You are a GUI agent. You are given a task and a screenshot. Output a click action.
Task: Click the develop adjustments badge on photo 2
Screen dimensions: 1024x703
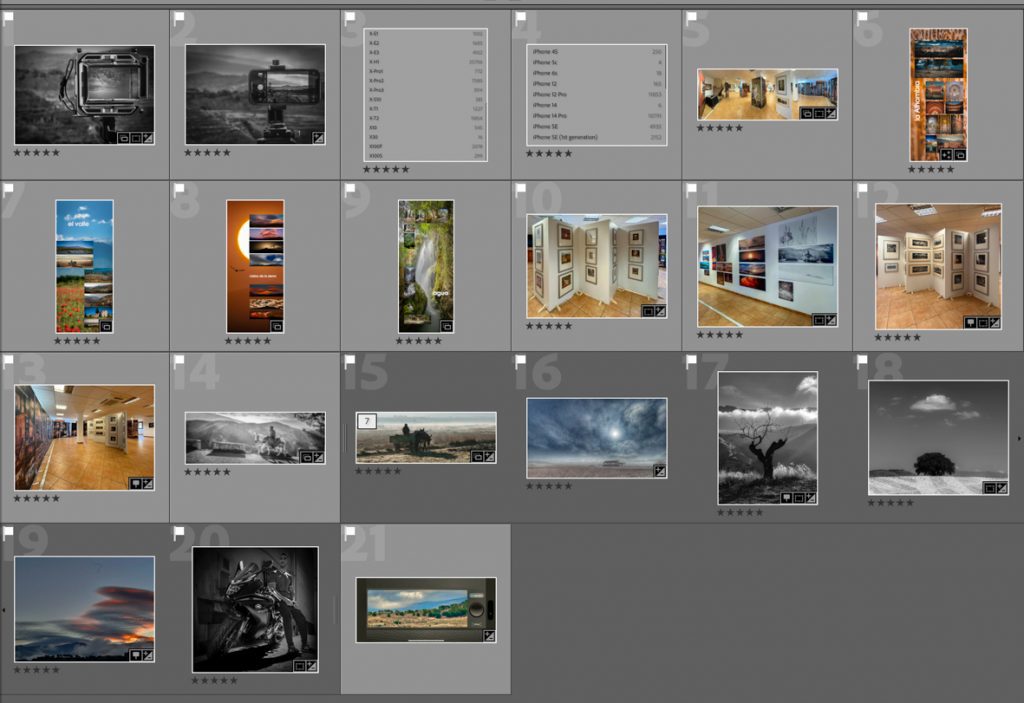[318, 137]
